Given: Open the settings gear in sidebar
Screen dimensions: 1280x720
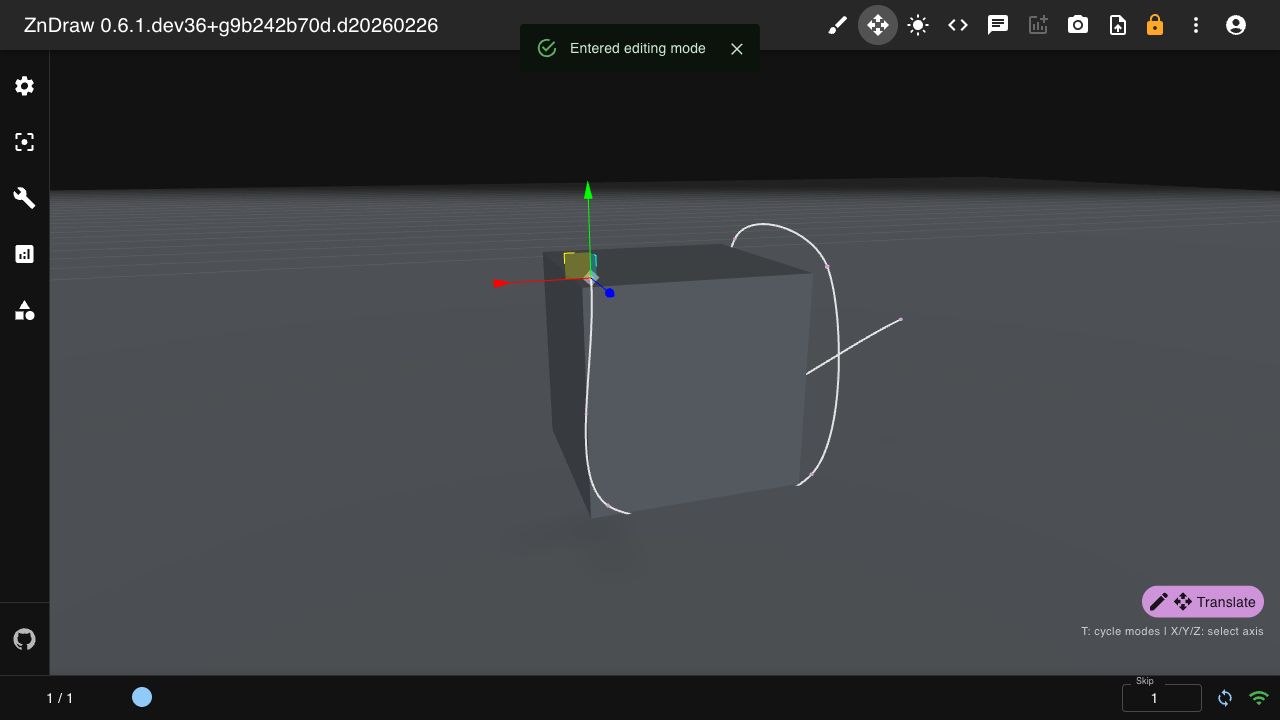Looking at the screenshot, I should coord(25,86).
